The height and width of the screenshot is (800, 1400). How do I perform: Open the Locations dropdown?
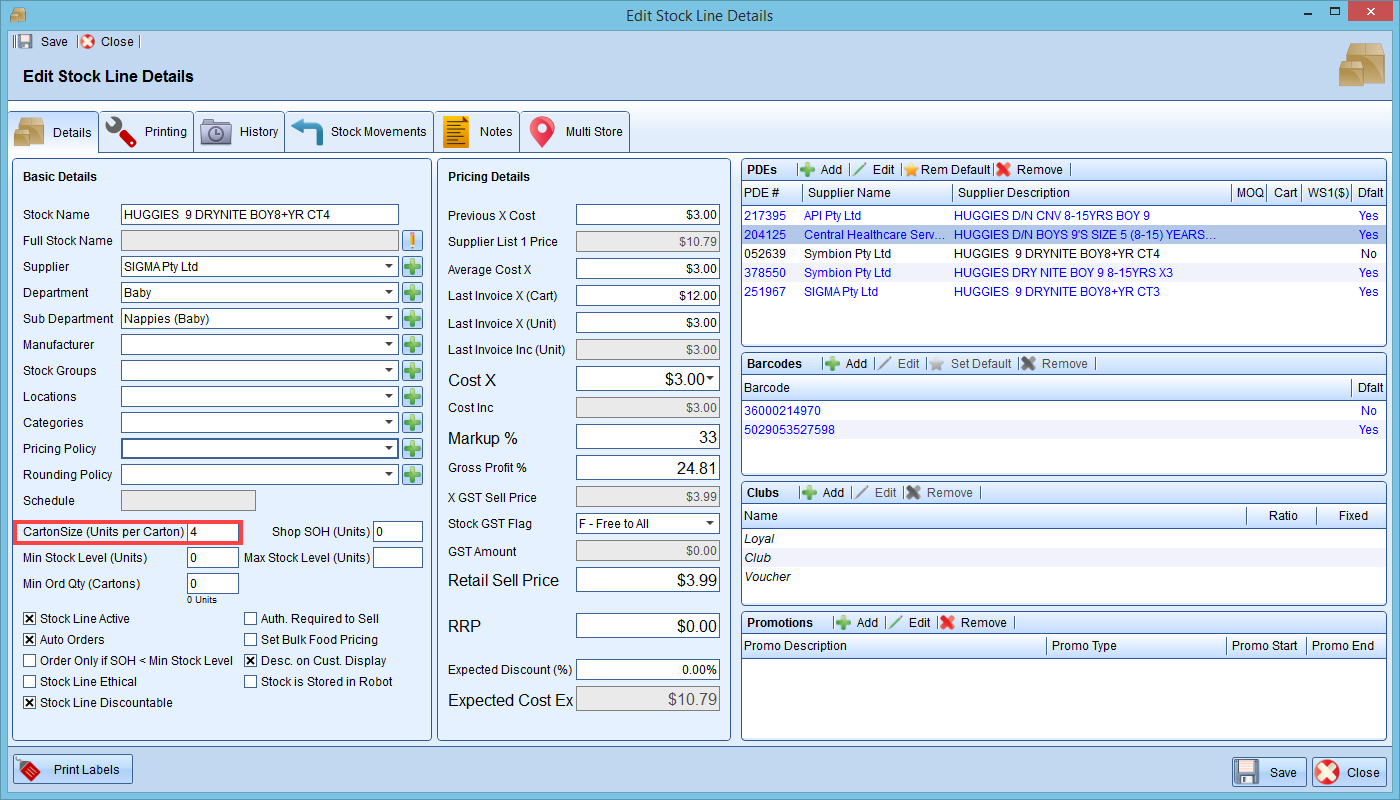tap(388, 397)
